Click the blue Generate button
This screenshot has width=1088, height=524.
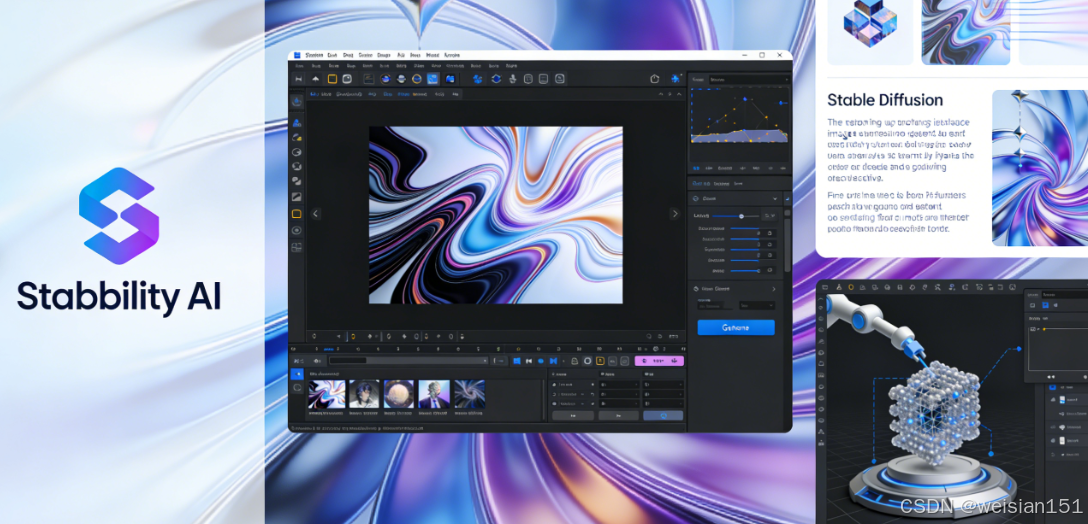point(736,328)
